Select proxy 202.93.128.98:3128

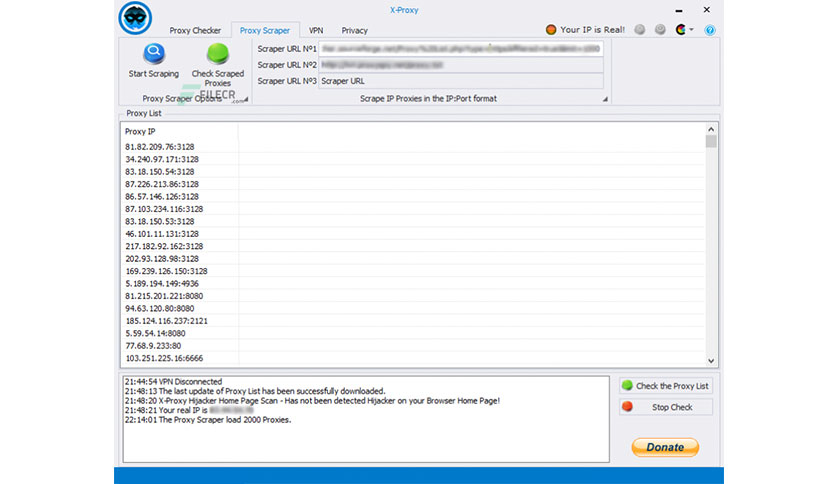pyautogui.click(x=162, y=259)
